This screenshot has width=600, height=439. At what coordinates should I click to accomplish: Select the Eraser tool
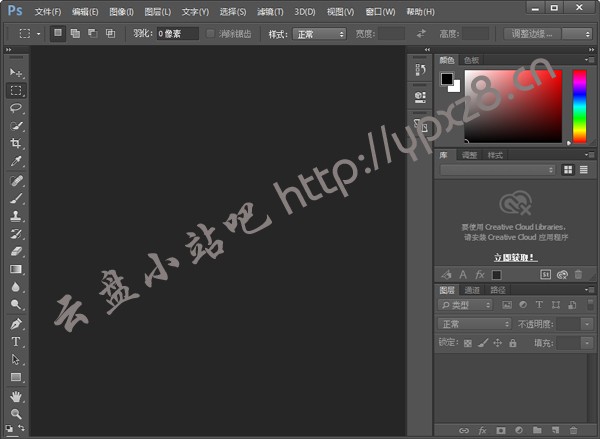[16, 251]
